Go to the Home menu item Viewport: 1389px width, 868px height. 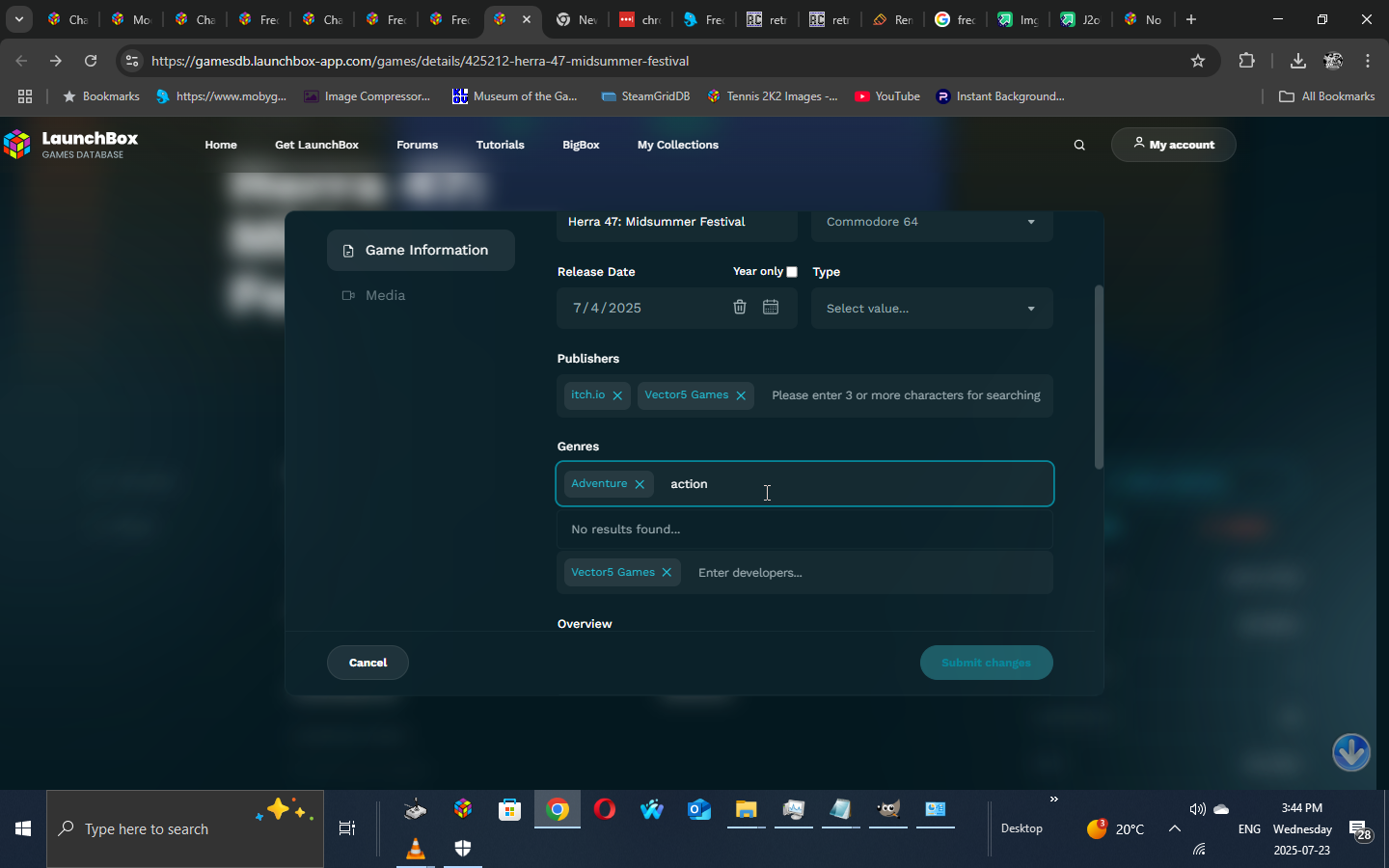[x=221, y=145]
